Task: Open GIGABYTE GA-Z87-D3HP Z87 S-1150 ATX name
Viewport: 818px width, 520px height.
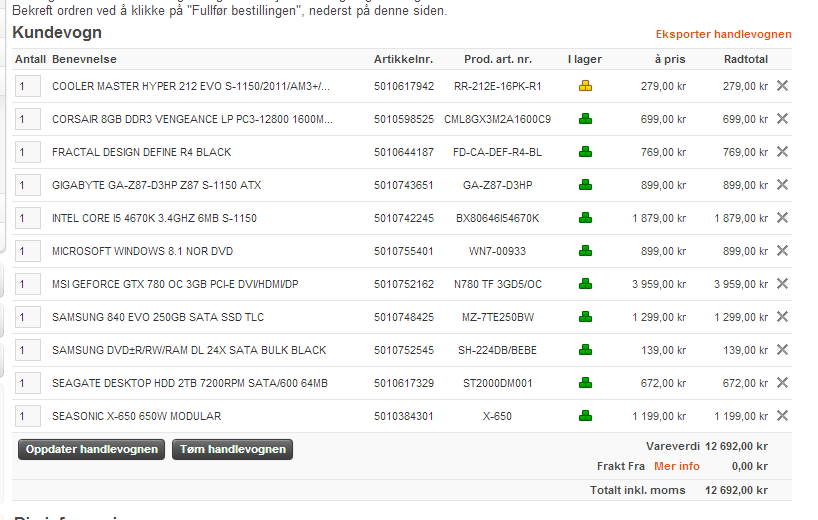Action: (x=157, y=185)
